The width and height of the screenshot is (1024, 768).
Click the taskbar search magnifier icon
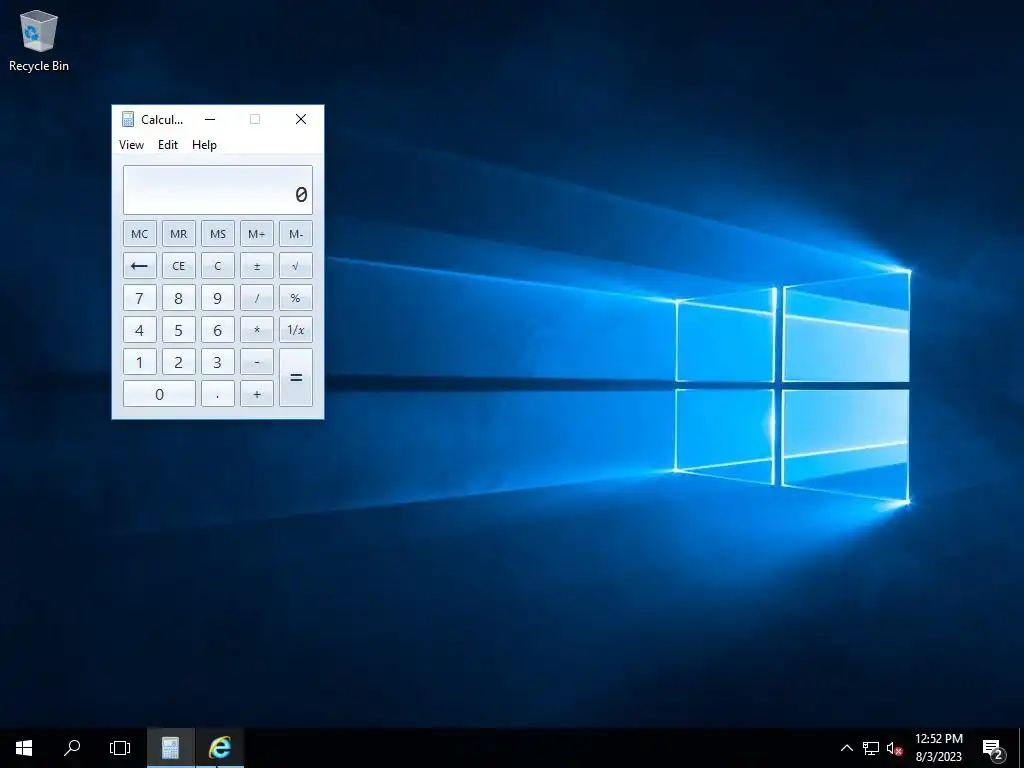(72, 748)
